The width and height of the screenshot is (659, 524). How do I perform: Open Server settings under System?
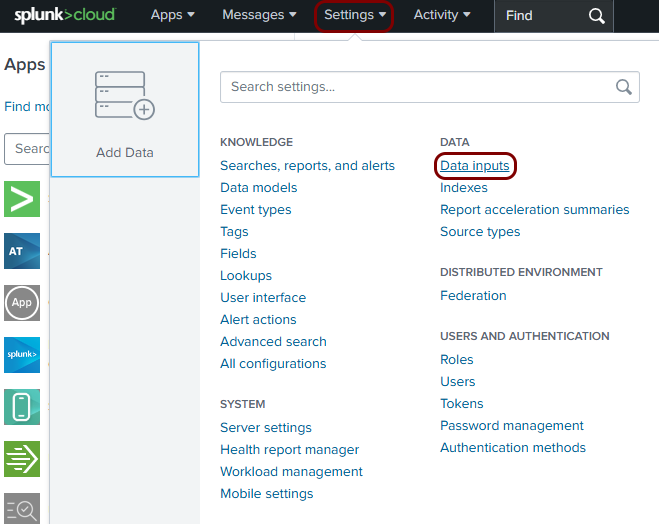pos(266,428)
